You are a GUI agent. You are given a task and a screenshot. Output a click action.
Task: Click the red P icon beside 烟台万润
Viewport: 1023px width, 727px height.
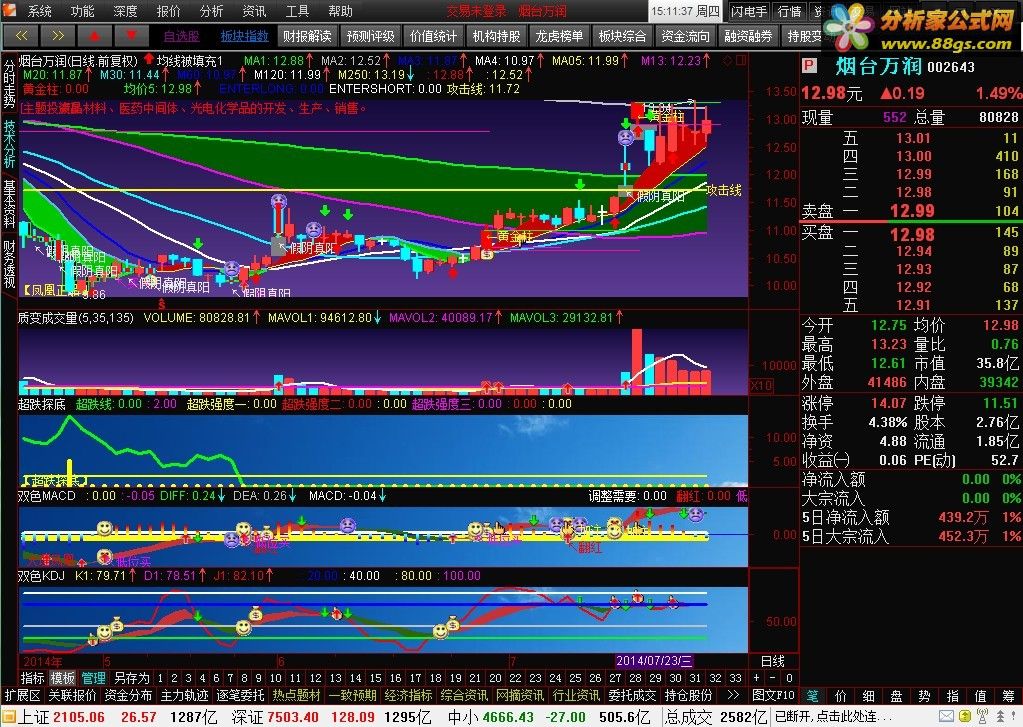809,66
